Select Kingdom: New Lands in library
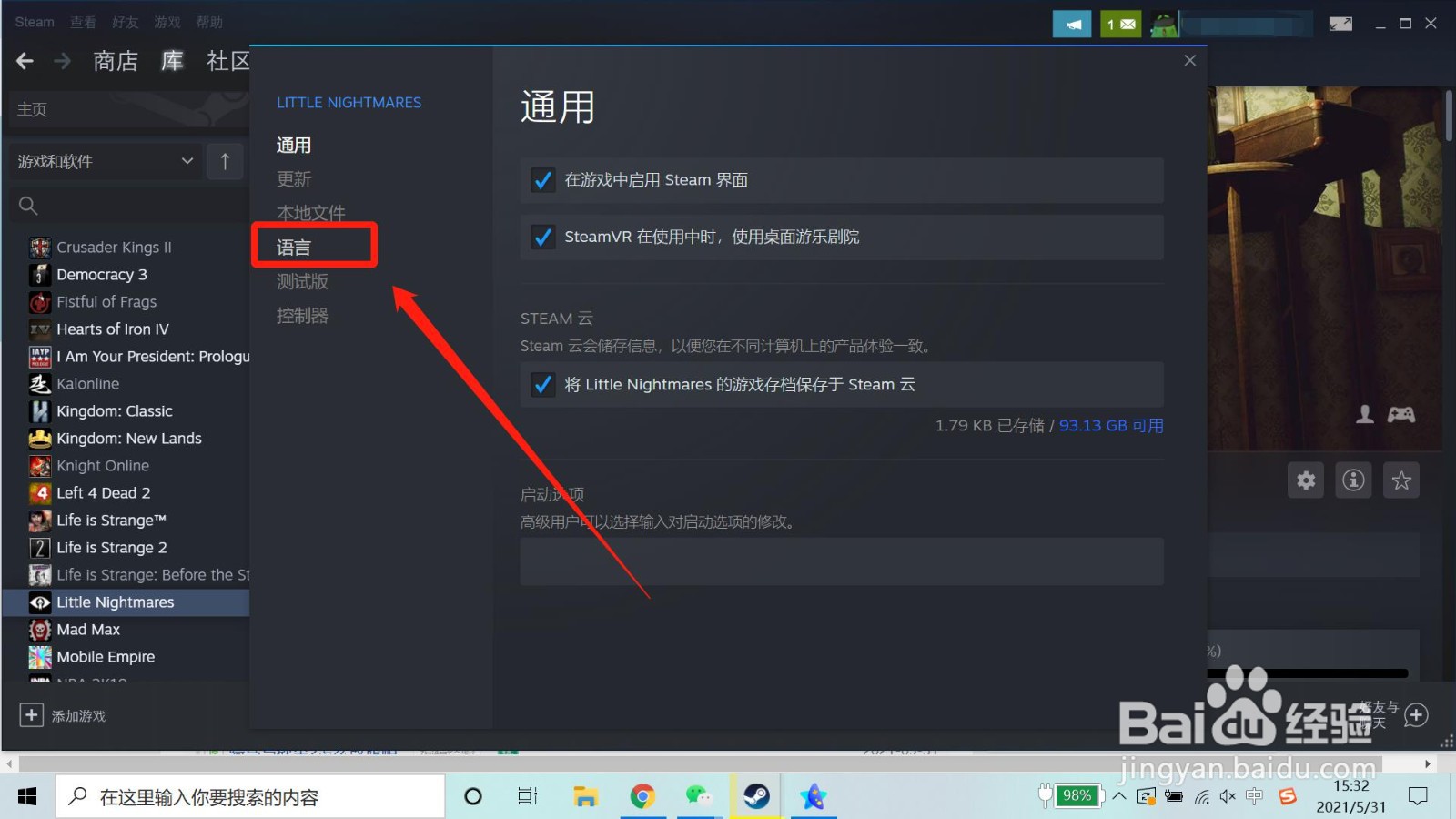The height and width of the screenshot is (819, 1456). [x=129, y=439]
